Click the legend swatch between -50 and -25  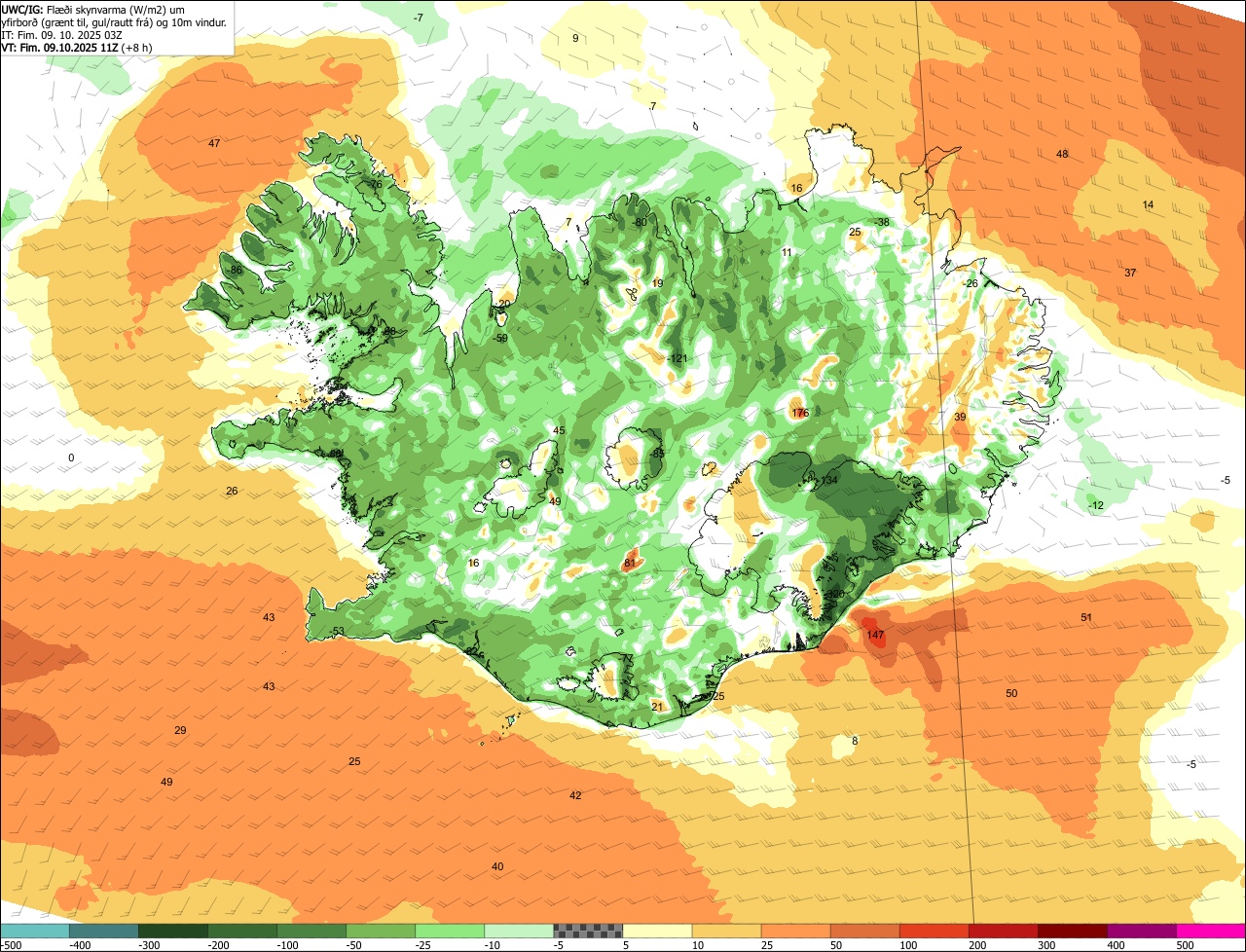point(381,932)
